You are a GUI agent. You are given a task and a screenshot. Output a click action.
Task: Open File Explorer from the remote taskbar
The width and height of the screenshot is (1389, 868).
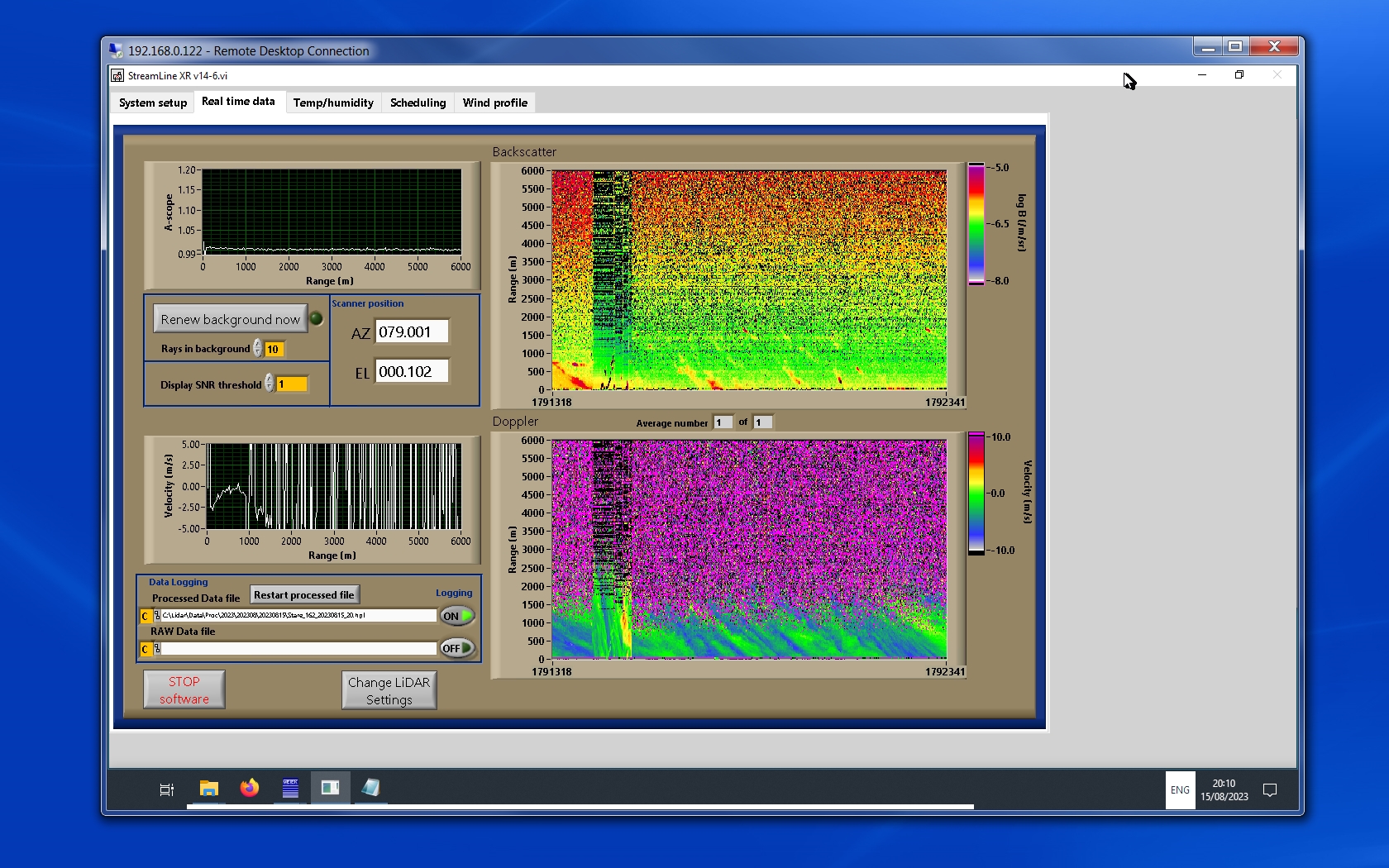[x=208, y=789]
